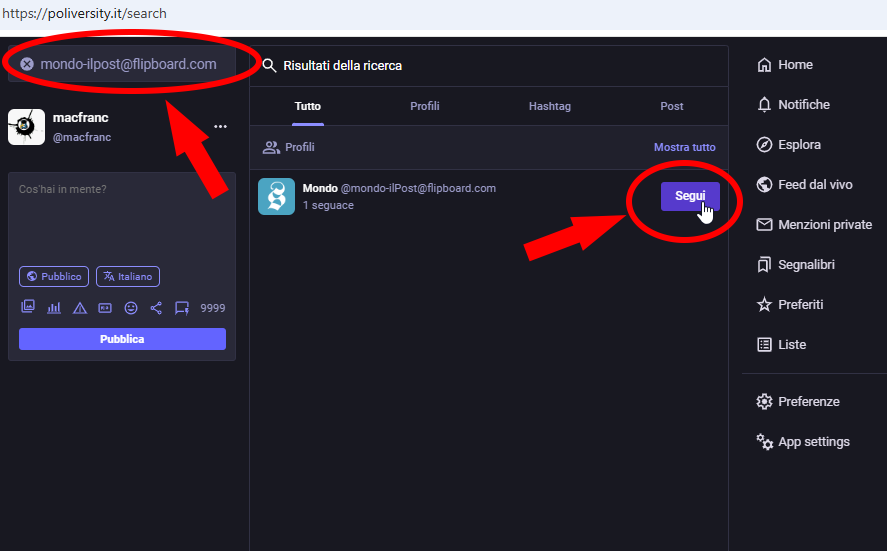Open Segnalibri bookmarks
Screen dimensions: 887x551
(x=796, y=265)
